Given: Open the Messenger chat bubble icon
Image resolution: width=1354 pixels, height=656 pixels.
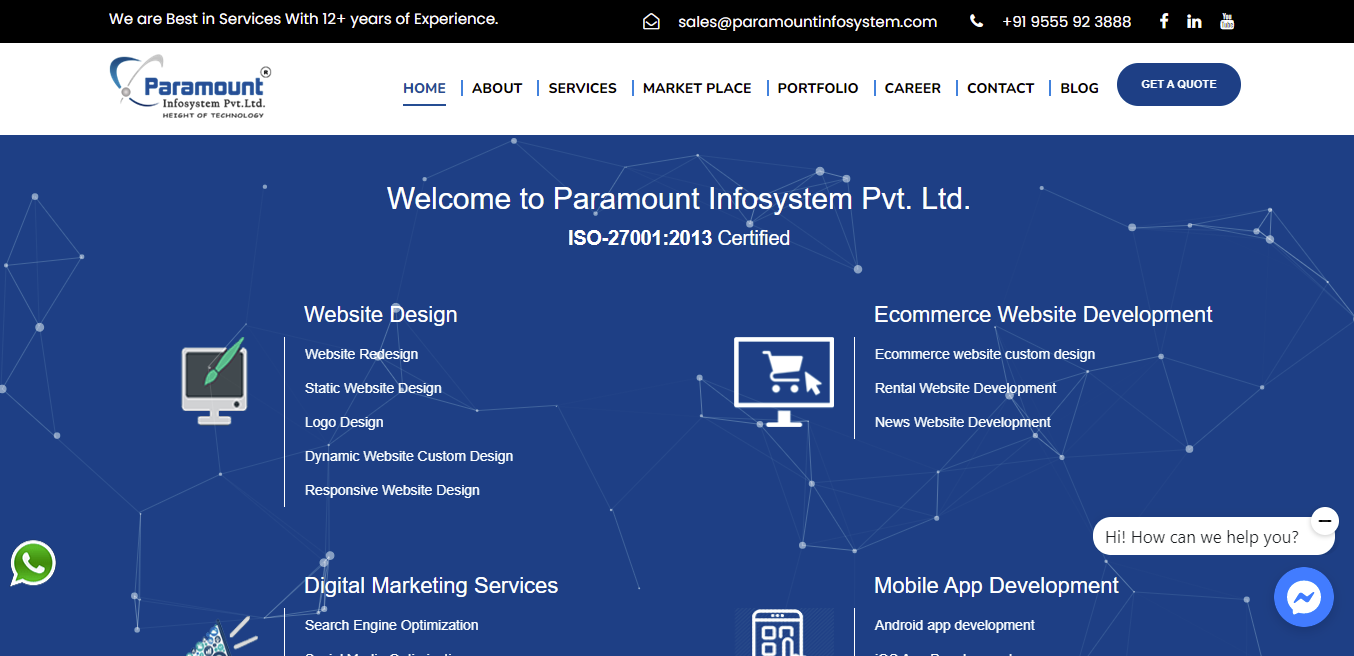Looking at the screenshot, I should coord(1304,597).
